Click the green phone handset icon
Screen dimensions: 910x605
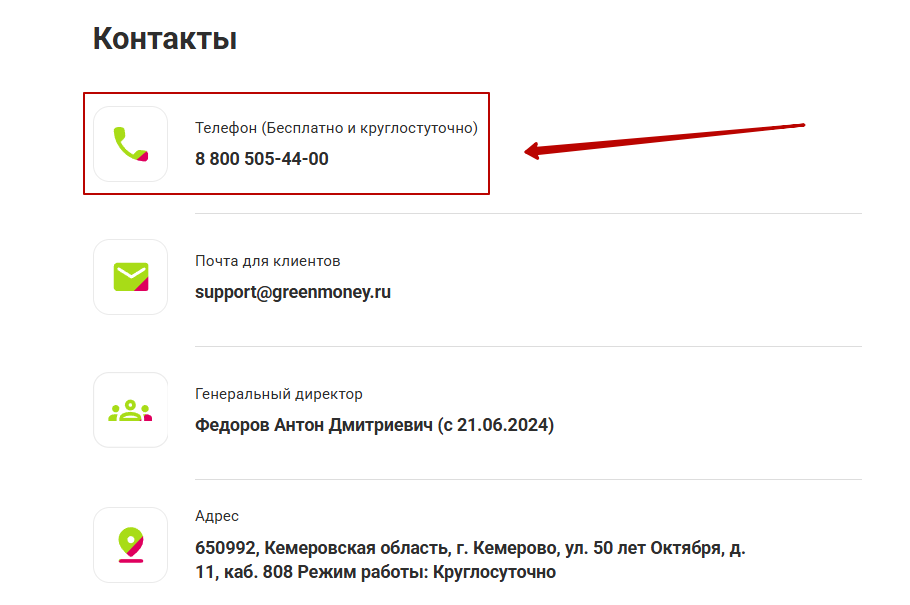(131, 144)
